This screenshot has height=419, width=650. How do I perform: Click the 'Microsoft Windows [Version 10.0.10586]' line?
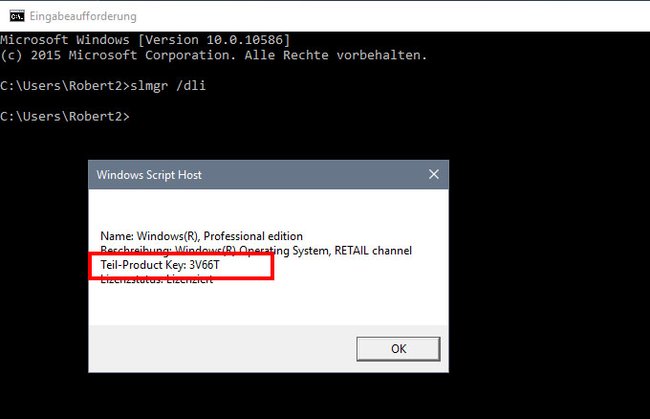tap(145, 40)
